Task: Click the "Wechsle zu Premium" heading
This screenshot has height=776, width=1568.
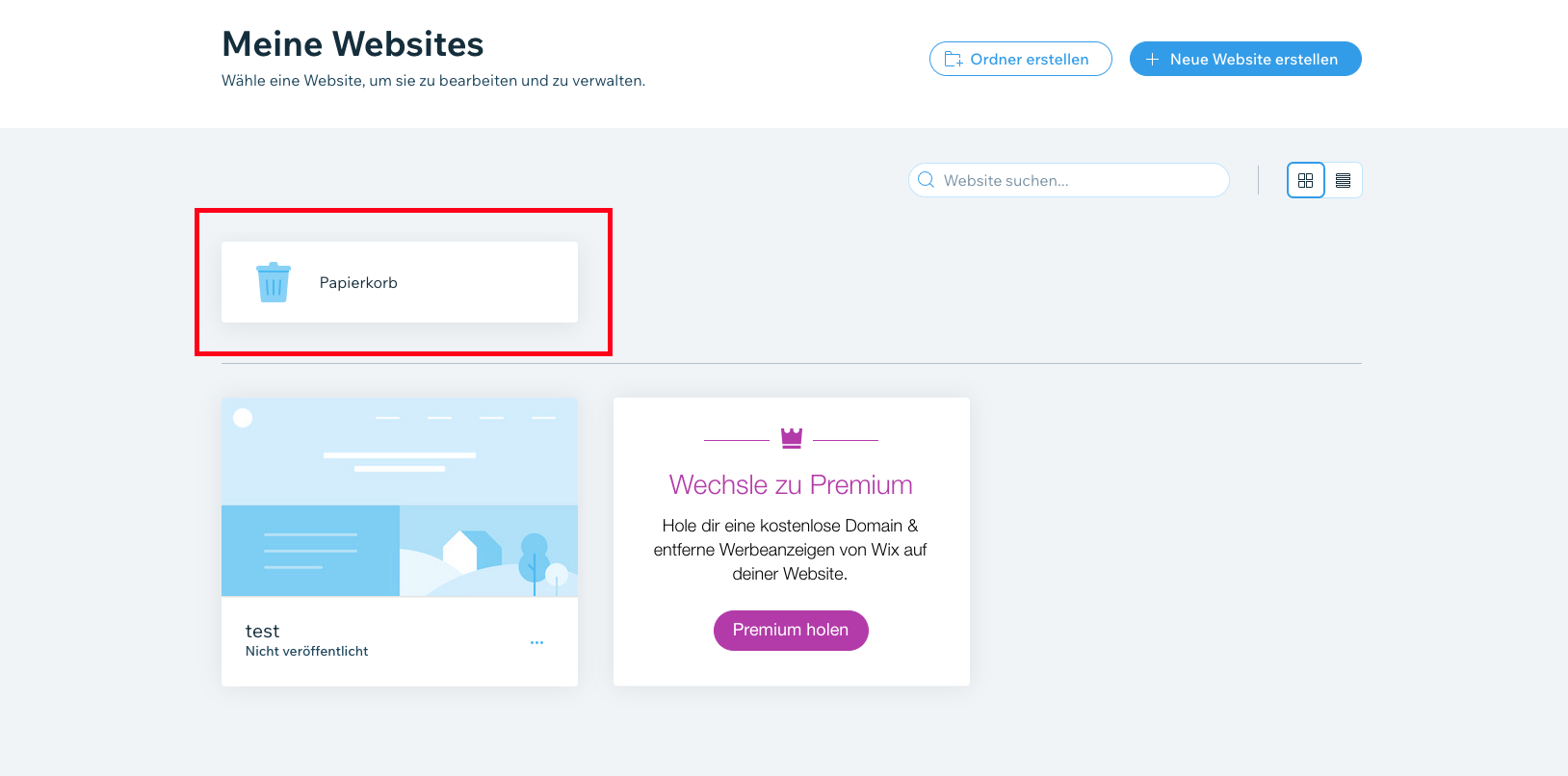Action: tap(791, 485)
